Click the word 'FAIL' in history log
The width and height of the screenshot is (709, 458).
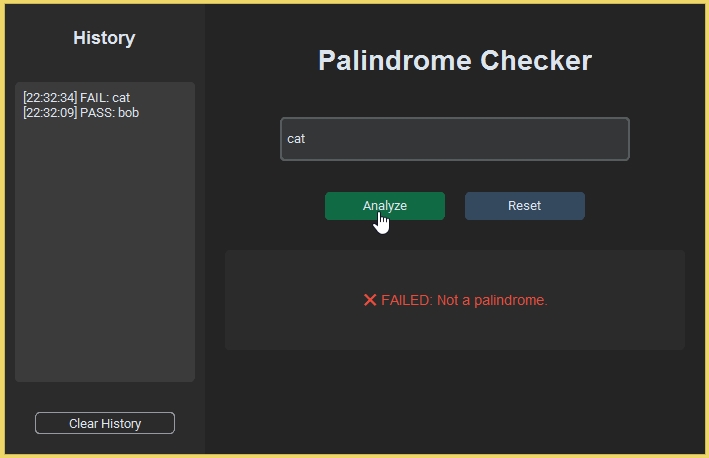coord(93,98)
